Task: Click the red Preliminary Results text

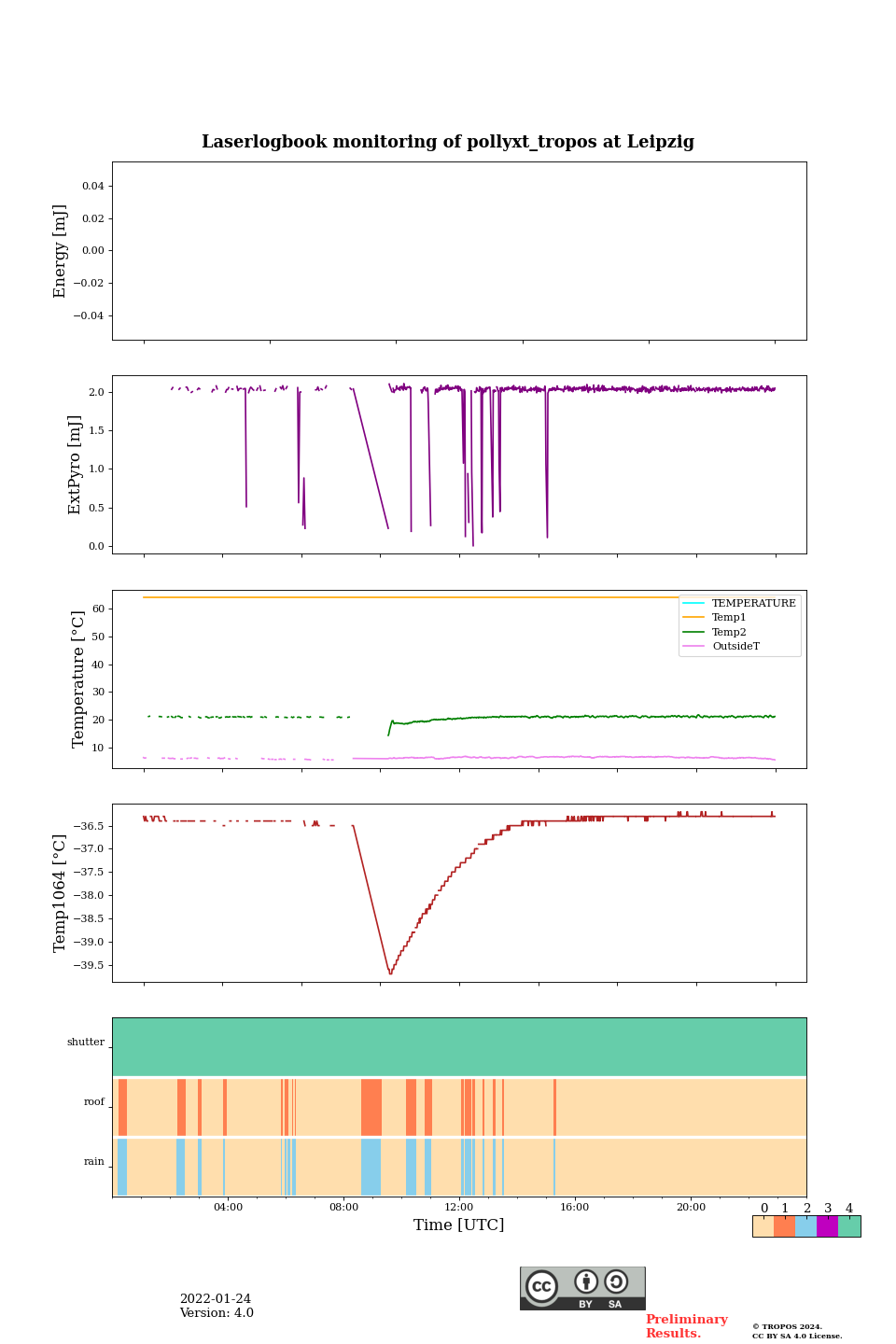Action: (686, 1326)
